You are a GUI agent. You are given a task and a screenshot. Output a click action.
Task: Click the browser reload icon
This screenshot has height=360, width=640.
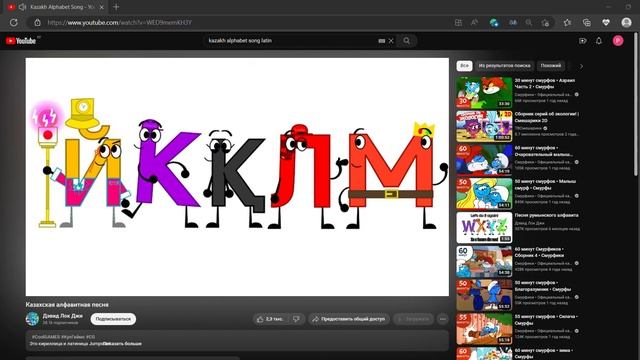(14, 22)
